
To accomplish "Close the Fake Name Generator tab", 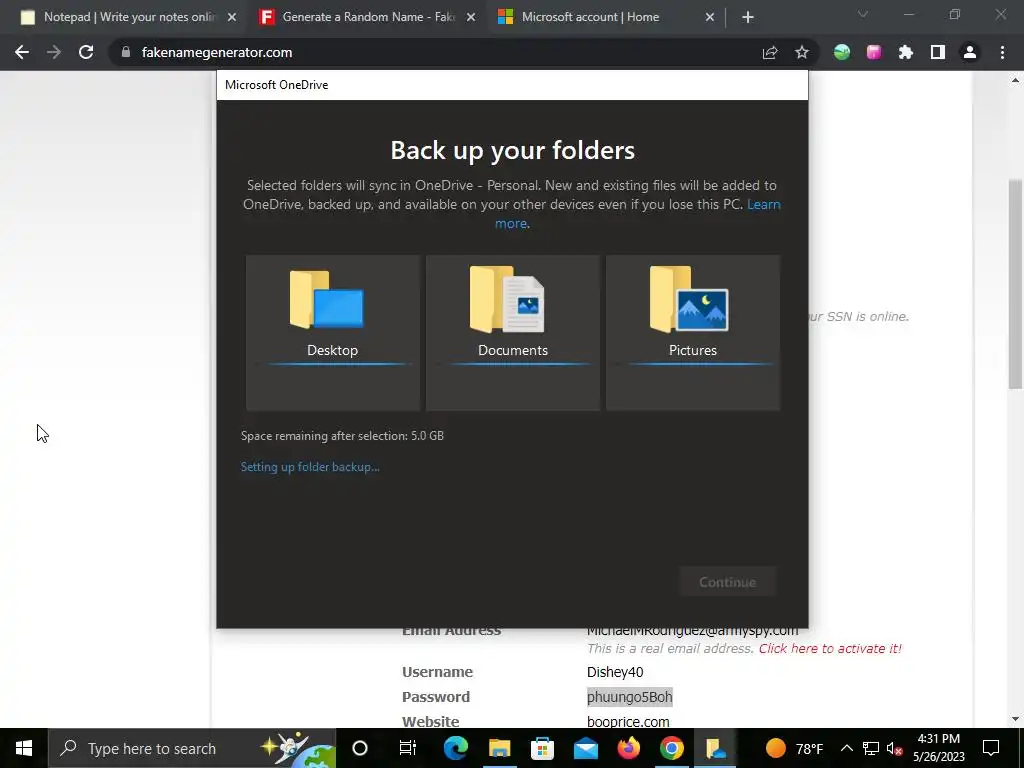I will 471,17.
